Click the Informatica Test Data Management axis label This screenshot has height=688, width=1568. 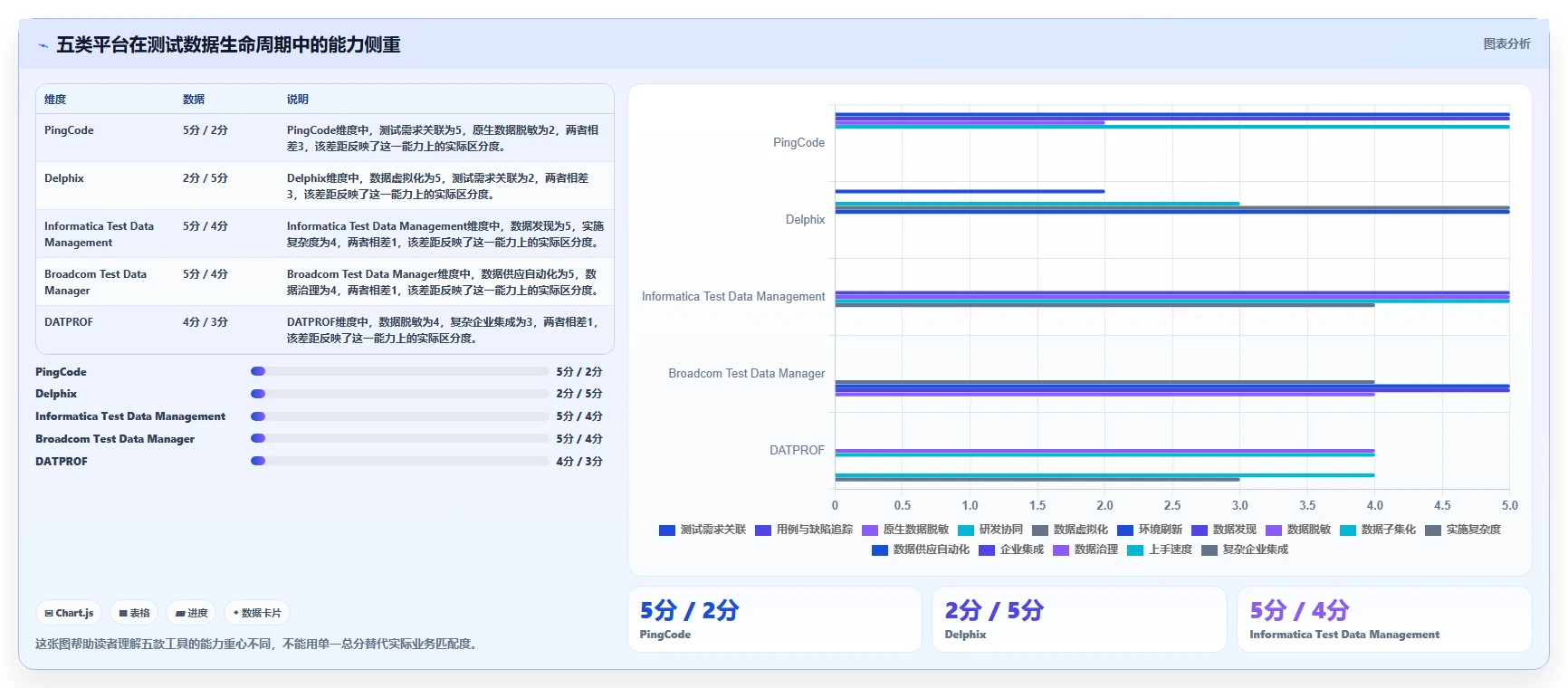[733, 297]
